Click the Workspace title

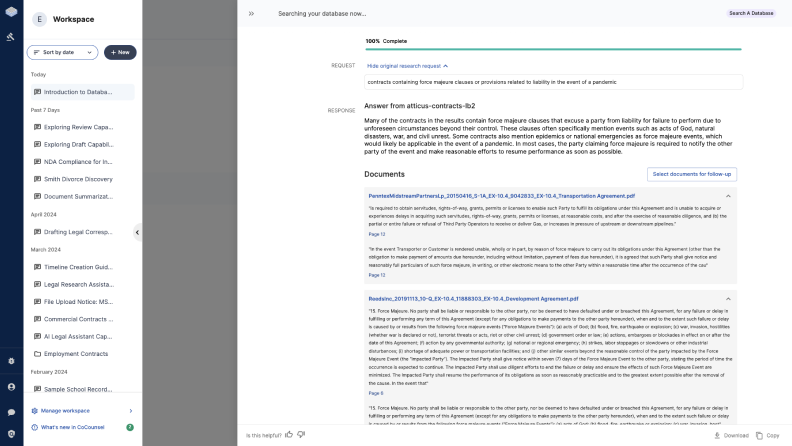tap(73, 19)
